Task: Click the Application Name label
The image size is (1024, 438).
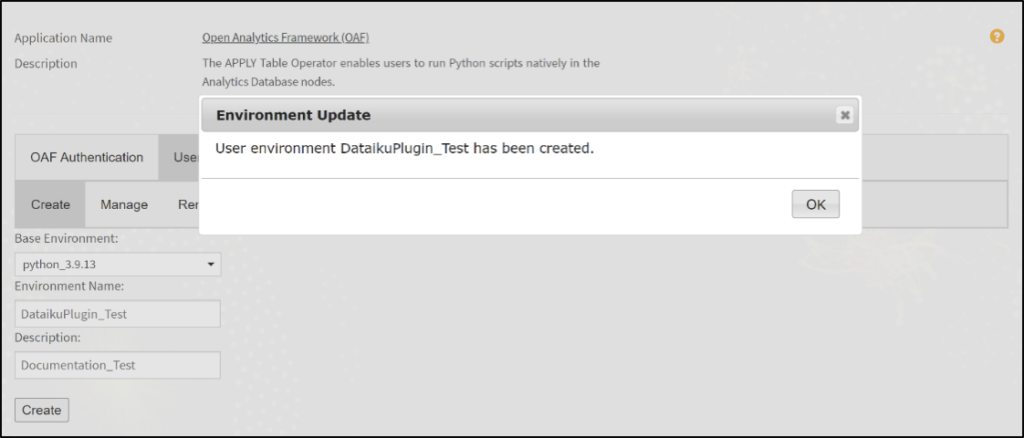Action: [x=63, y=38]
